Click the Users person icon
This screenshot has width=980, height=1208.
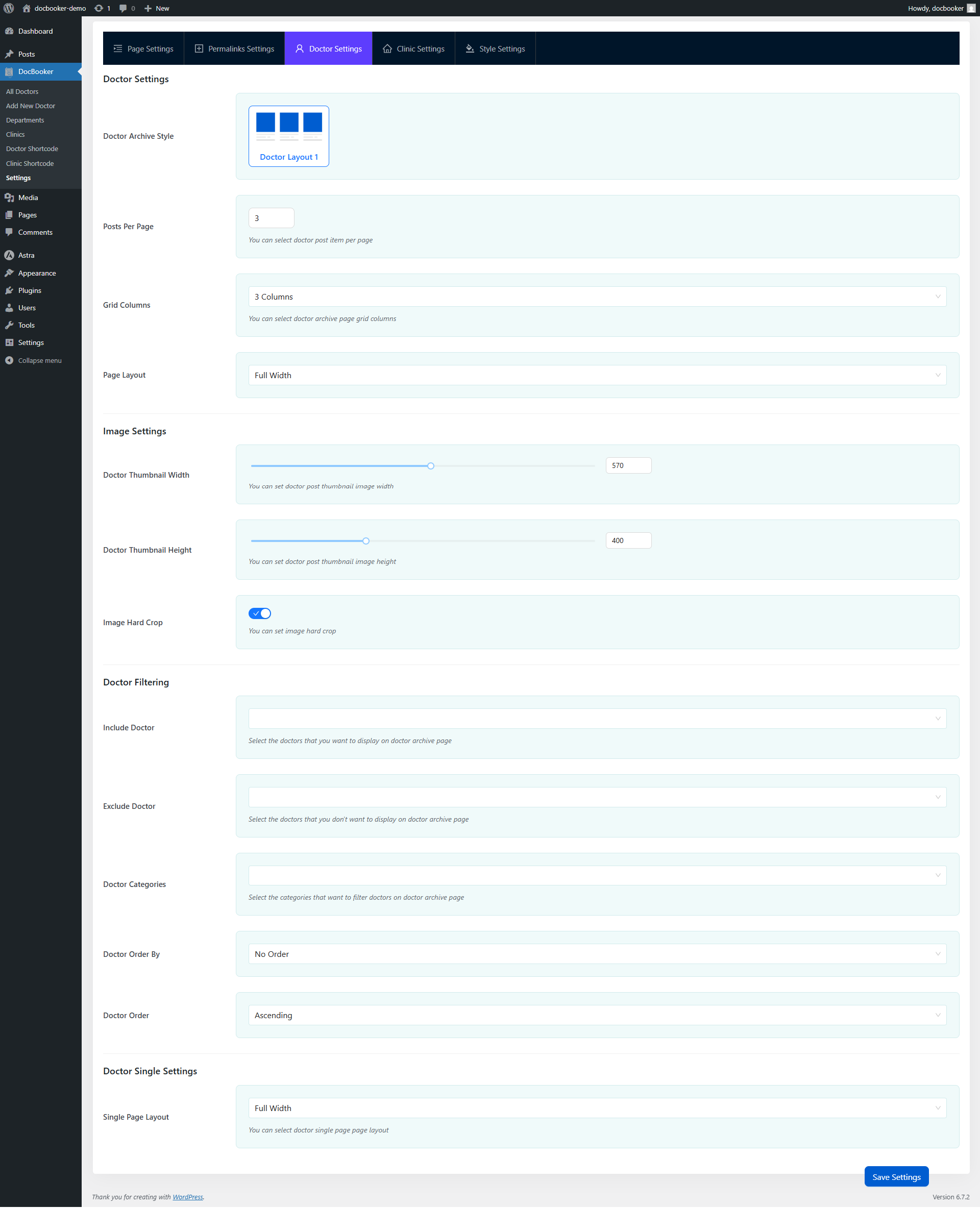(x=9, y=308)
